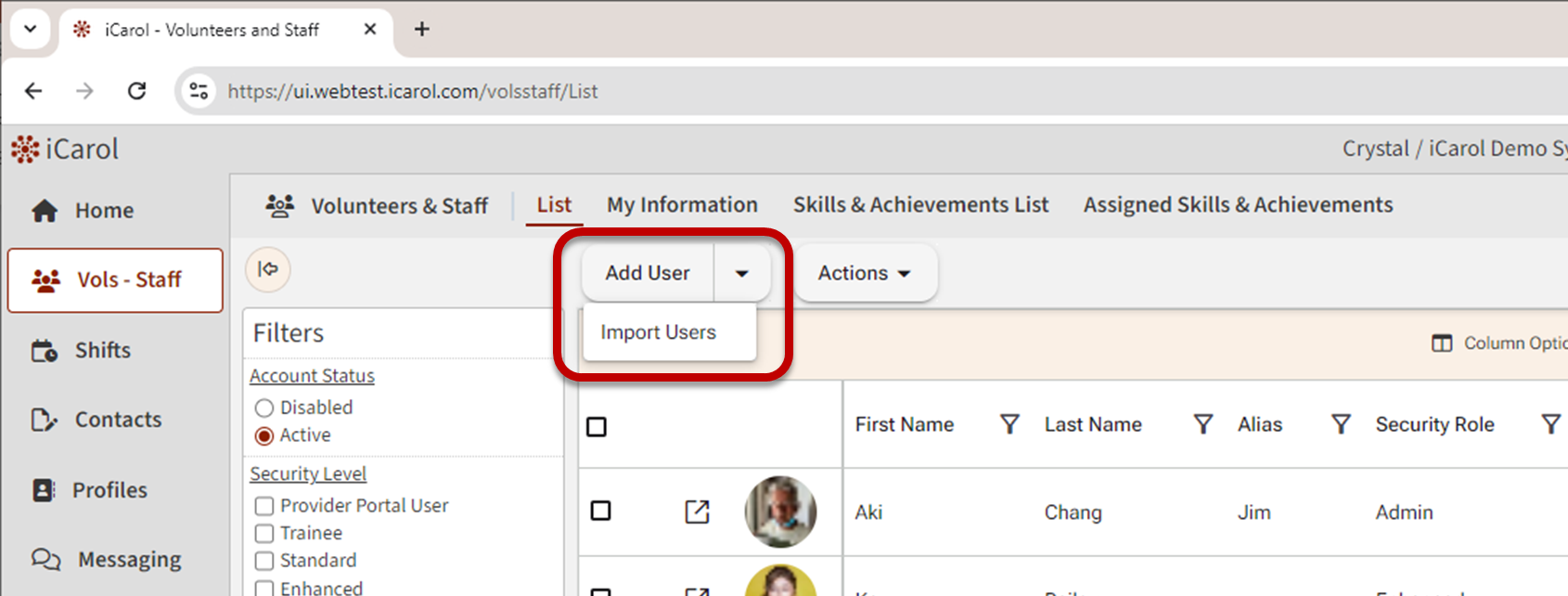Image resolution: width=1568 pixels, height=596 pixels.
Task: Toggle the Add User dropdown arrow
Action: [x=741, y=273]
